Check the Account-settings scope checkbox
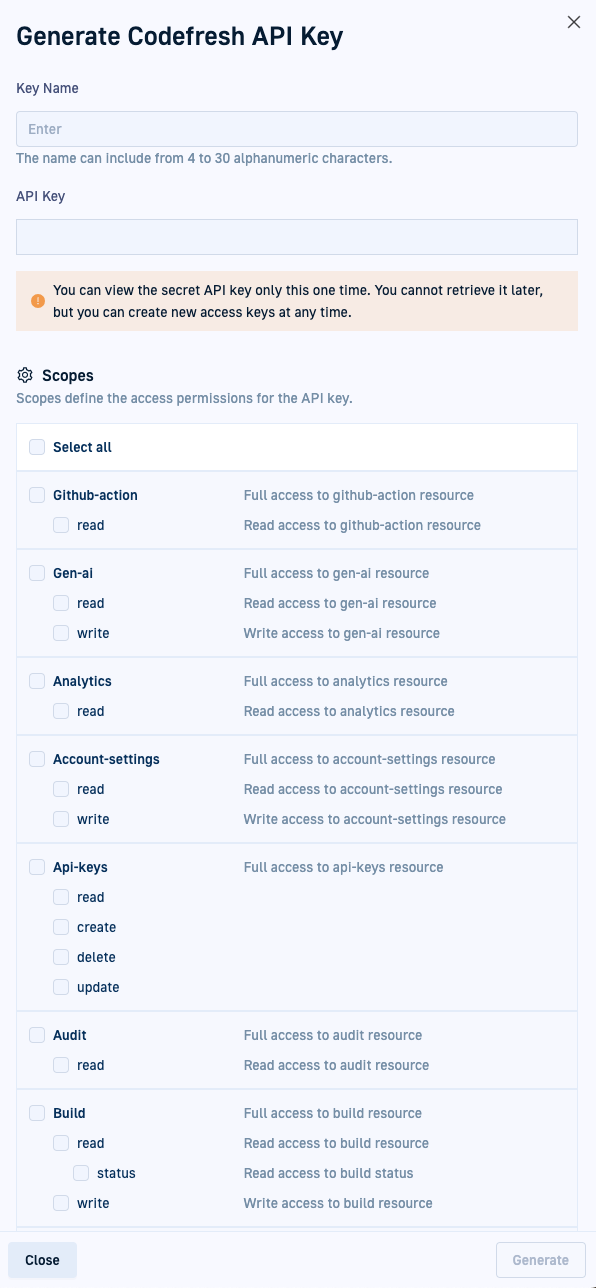Image resolution: width=596 pixels, height=1288 pixels. click(x=37, y=759)
